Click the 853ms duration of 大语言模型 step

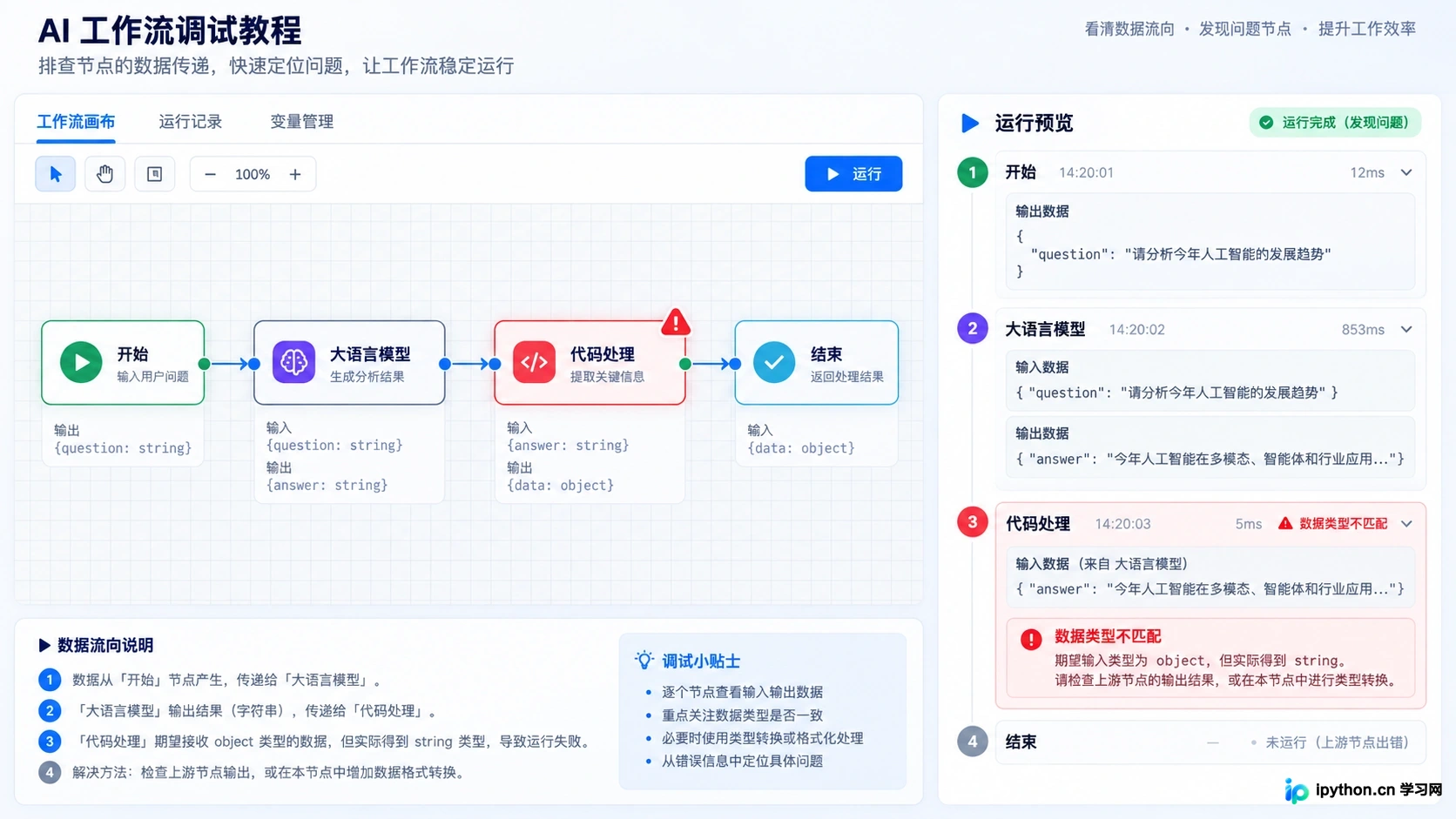coord(1363,329)
